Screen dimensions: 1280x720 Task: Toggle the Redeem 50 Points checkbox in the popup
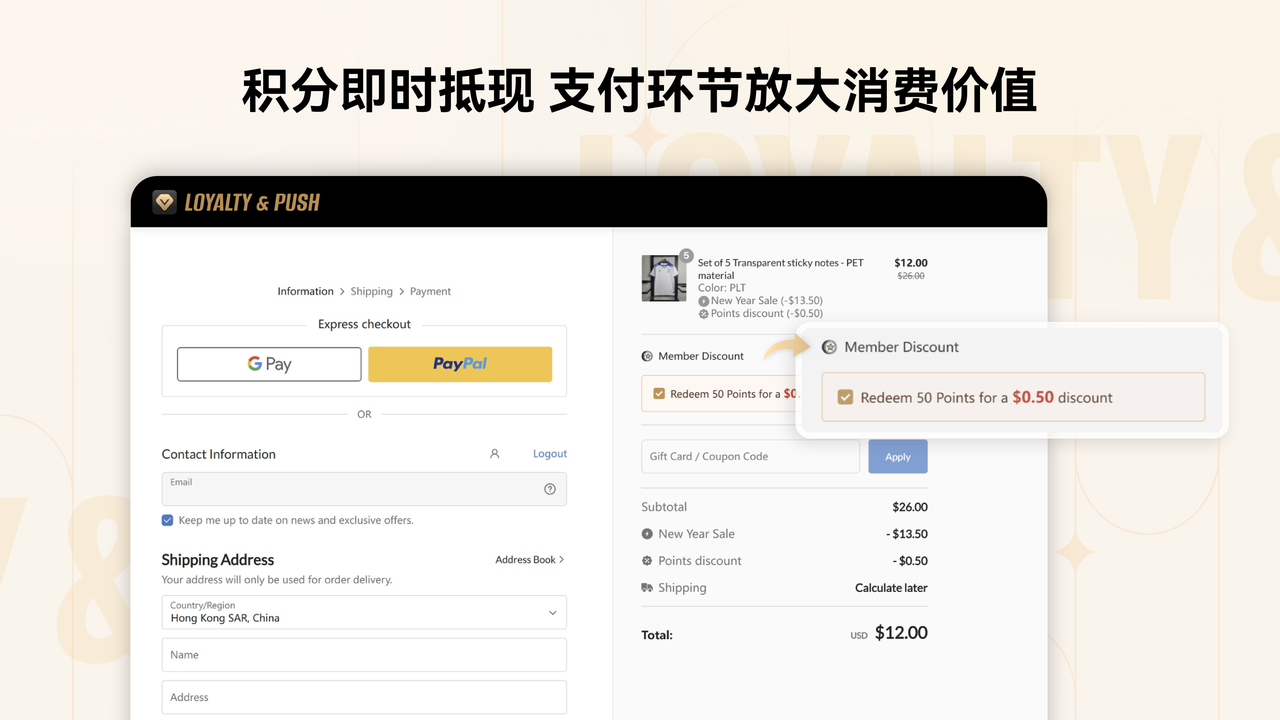845,397
